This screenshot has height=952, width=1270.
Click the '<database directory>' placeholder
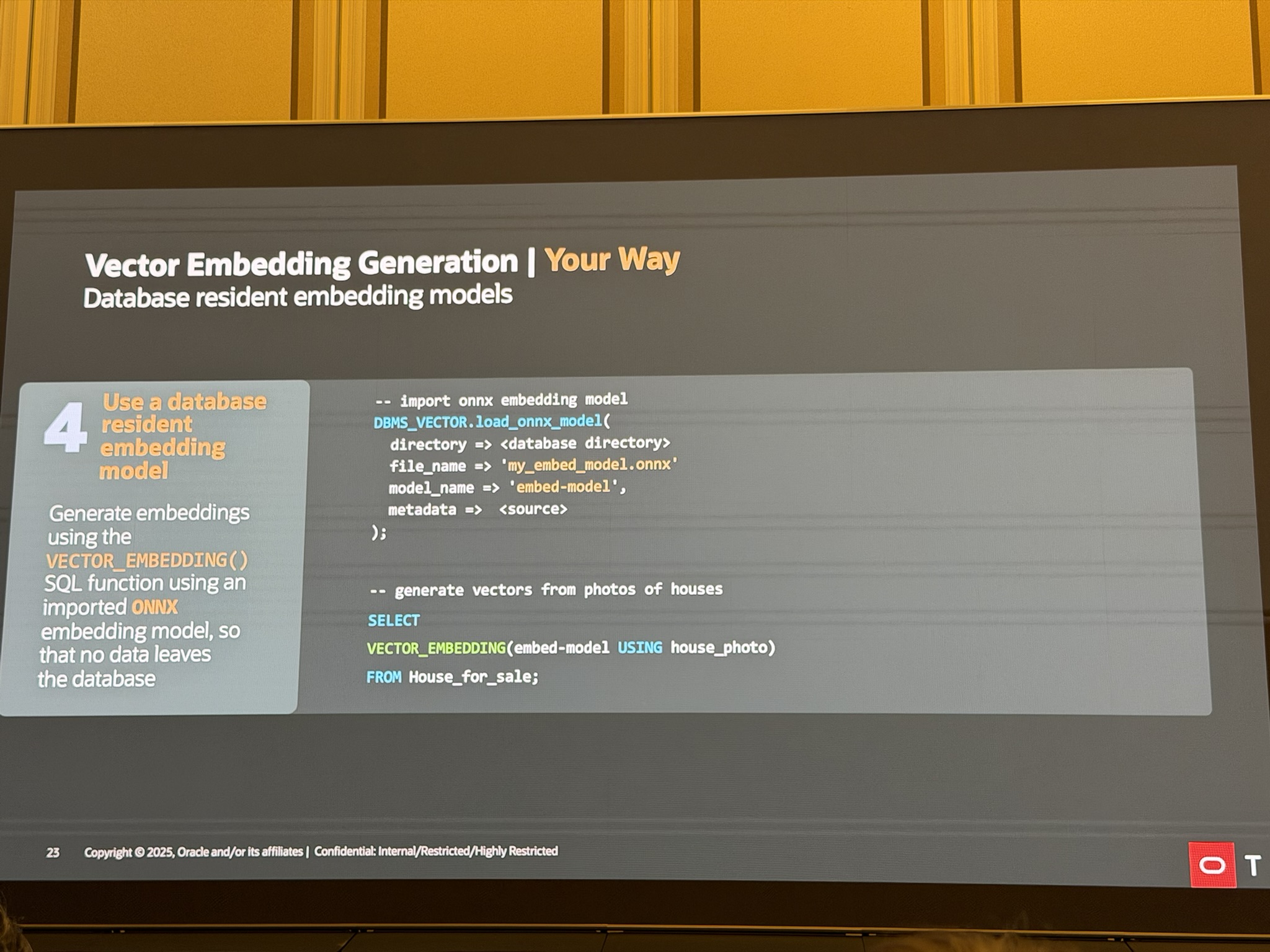585,443
